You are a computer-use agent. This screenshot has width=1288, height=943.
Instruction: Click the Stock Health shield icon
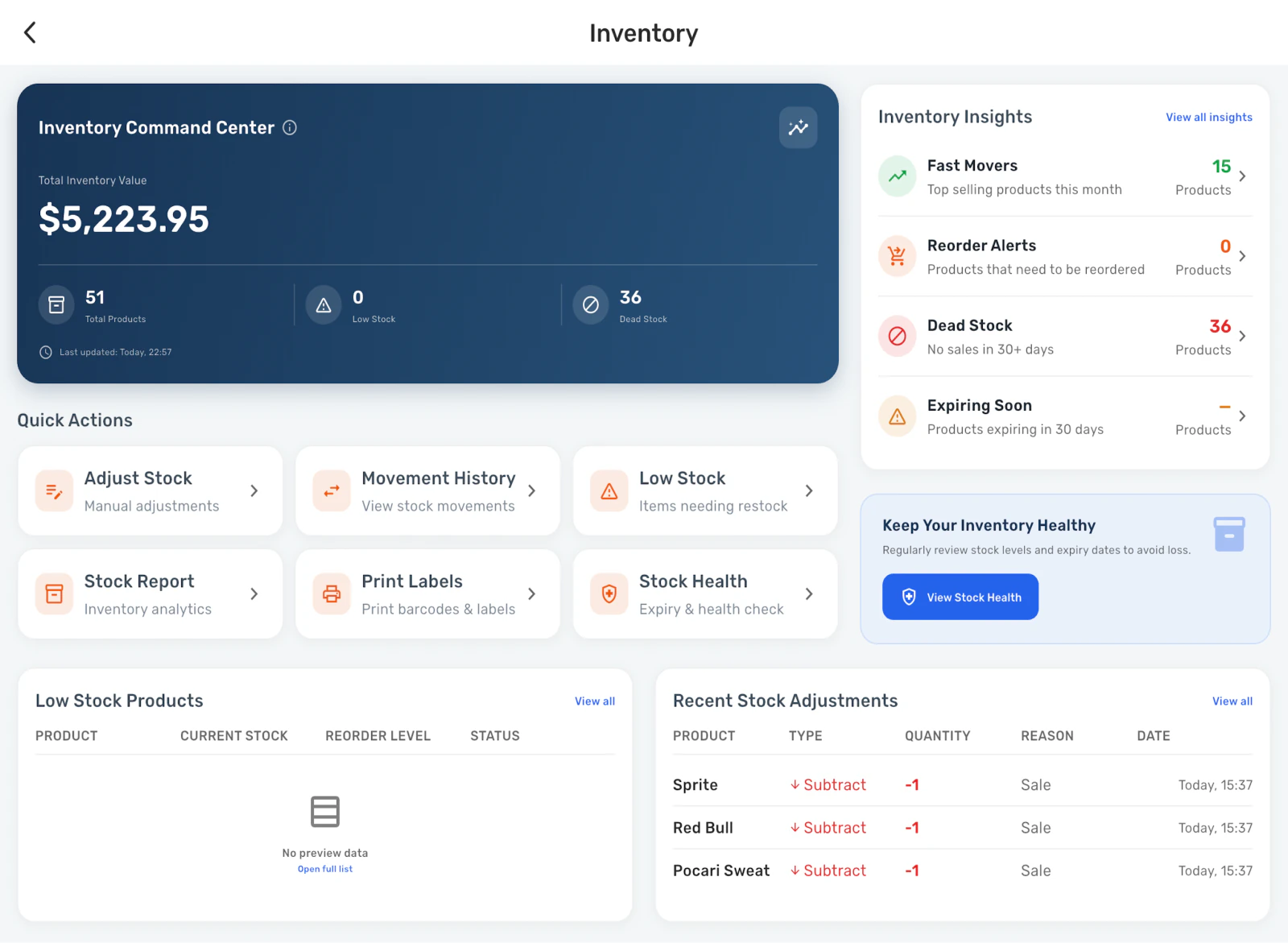pyautogui.click(x=609, y=594)
